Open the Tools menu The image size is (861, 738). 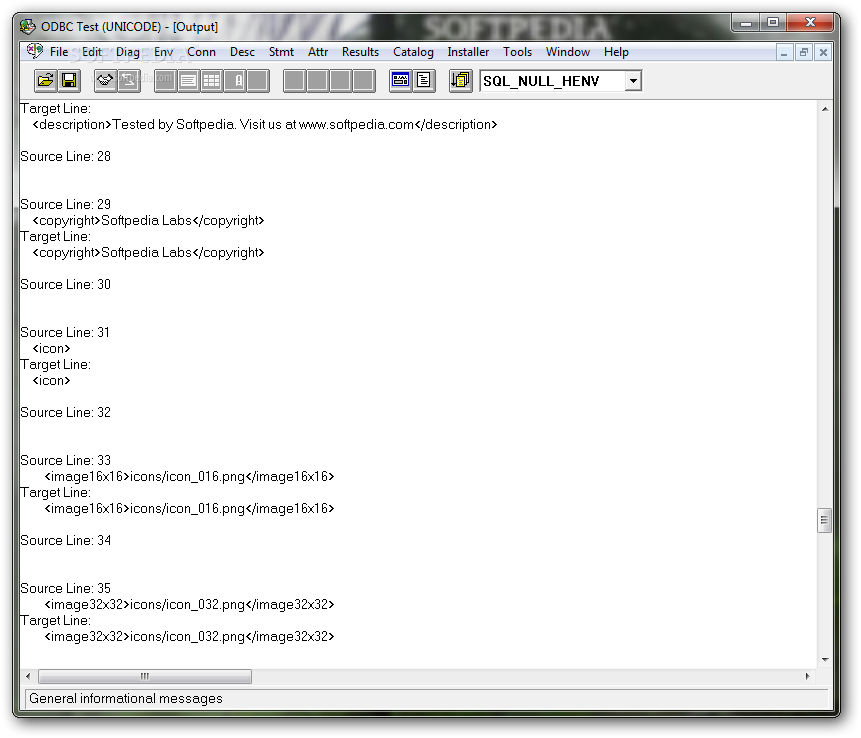tap(517, 52)
